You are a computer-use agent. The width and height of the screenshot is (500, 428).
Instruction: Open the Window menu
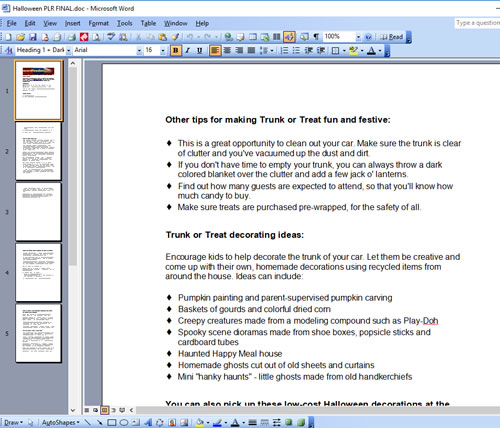(x=175, y=23)
